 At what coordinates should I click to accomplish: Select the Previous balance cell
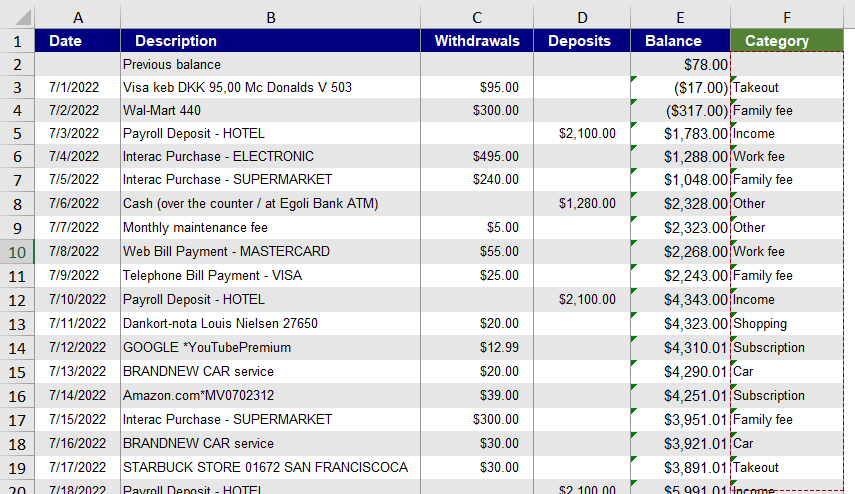point(270,64)
